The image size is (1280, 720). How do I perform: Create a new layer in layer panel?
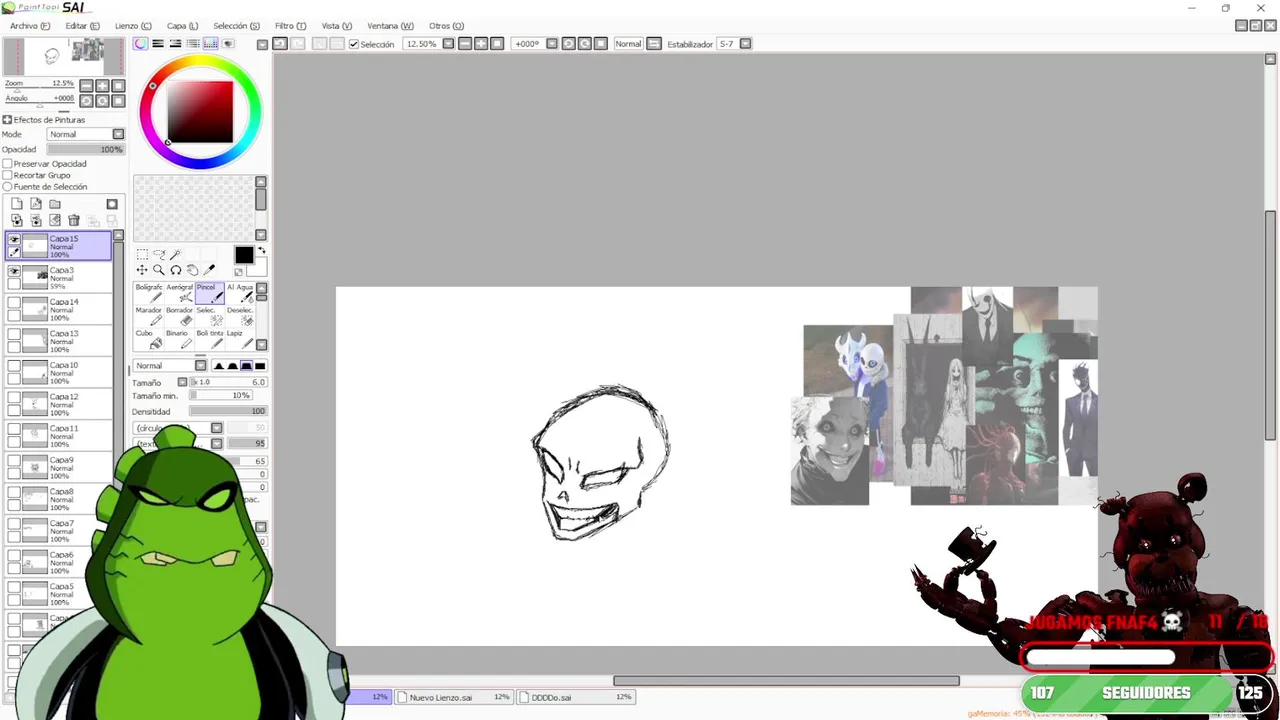pyautogui.click(x=17, y=204)
